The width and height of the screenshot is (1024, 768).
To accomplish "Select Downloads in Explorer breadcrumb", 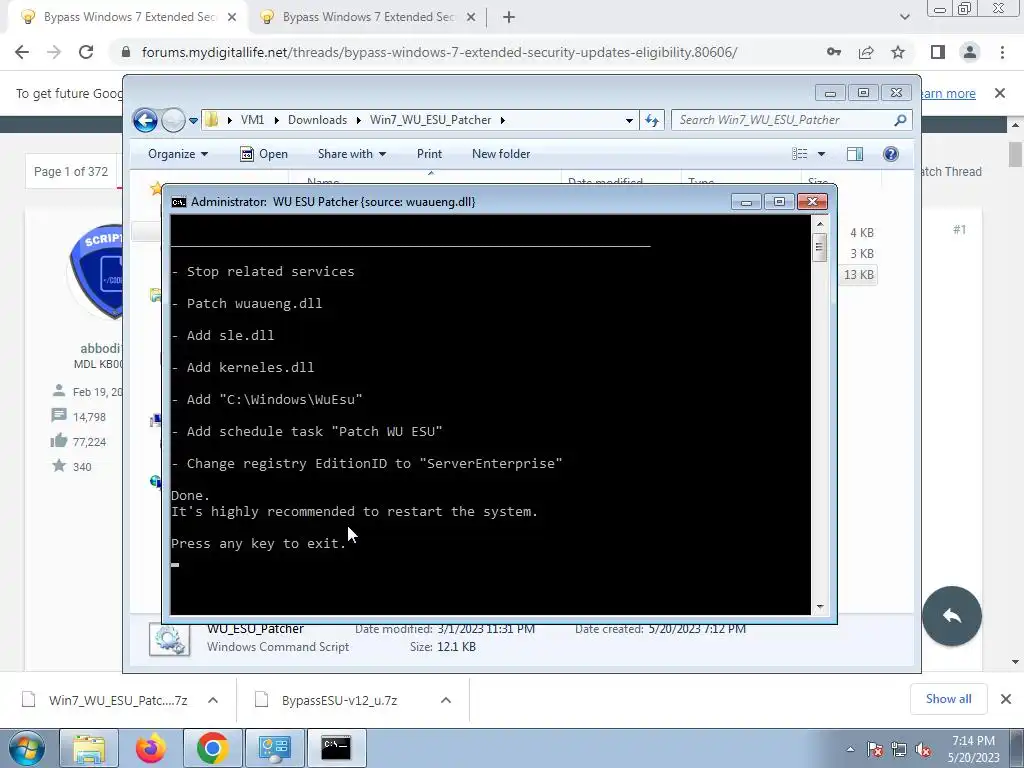I will click(x=317, y=120).
